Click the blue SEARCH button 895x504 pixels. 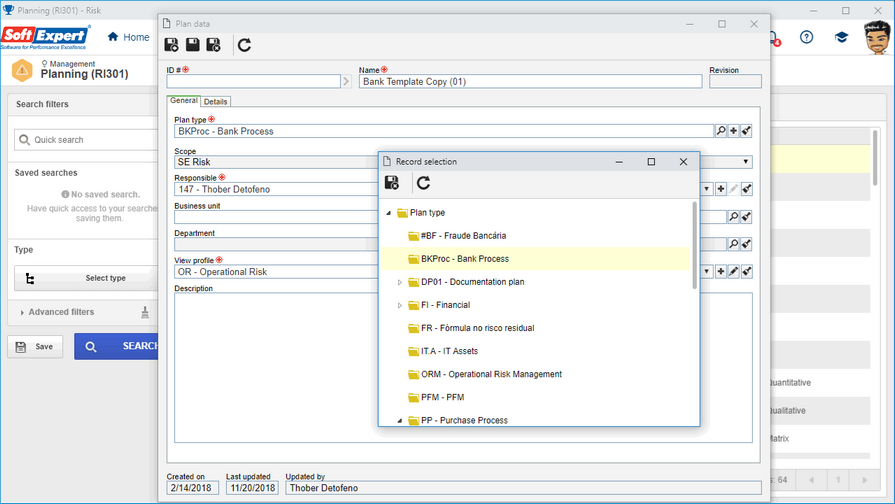pyautogui.click(x=116, y=346)
